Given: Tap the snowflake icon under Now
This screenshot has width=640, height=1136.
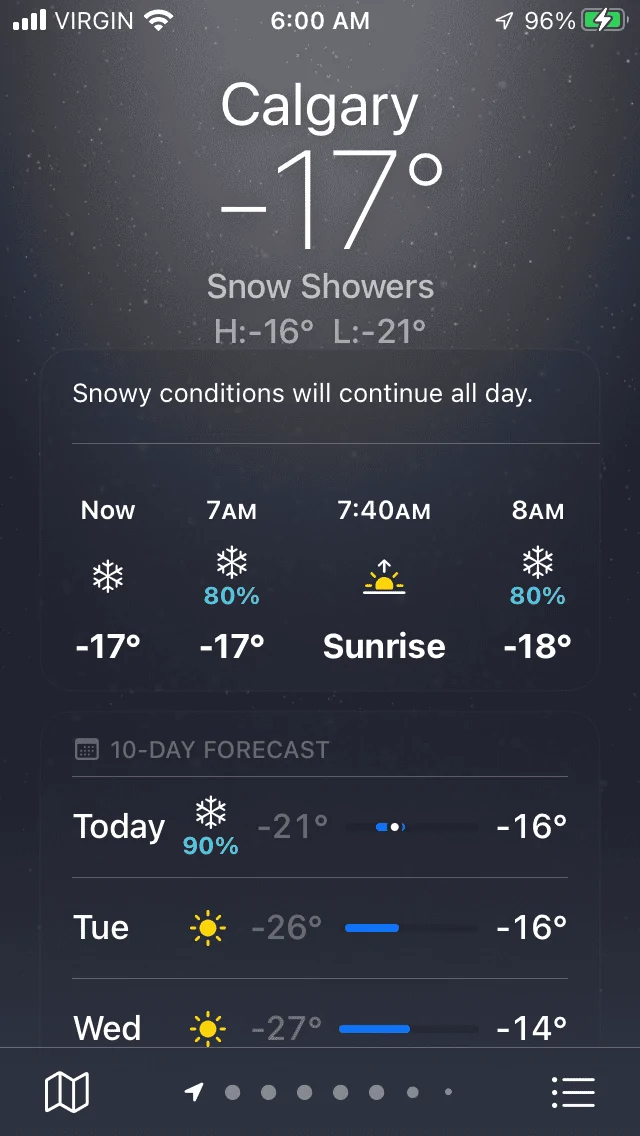Looking at the screenshot, I should tap(108, 577).
